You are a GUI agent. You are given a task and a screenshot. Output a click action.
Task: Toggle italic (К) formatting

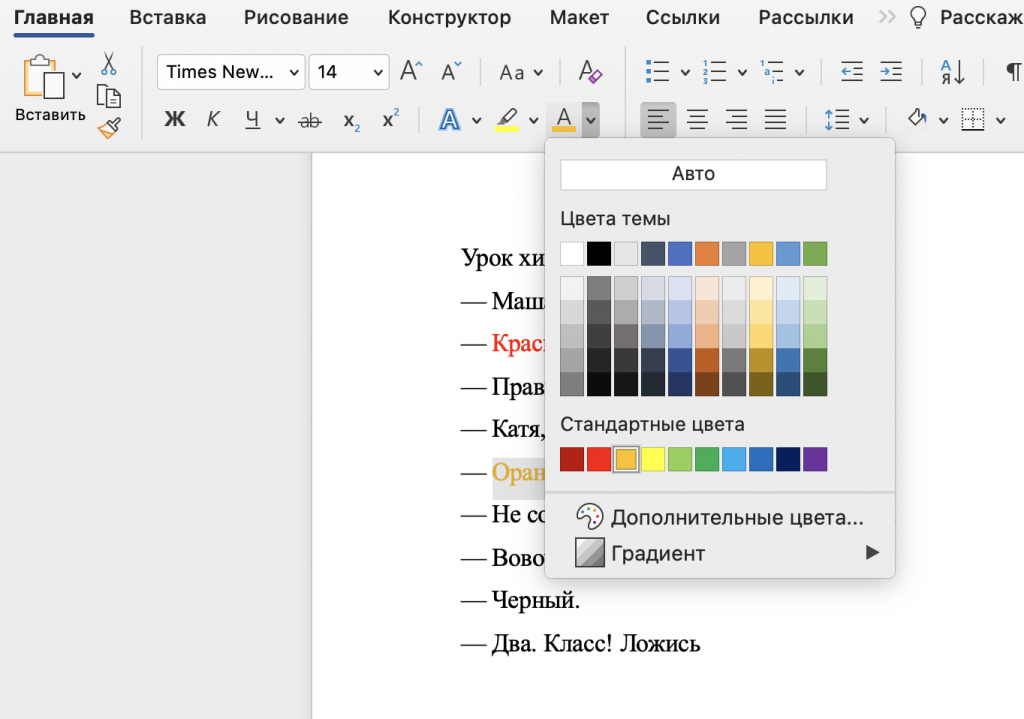(x=213, y=119)
